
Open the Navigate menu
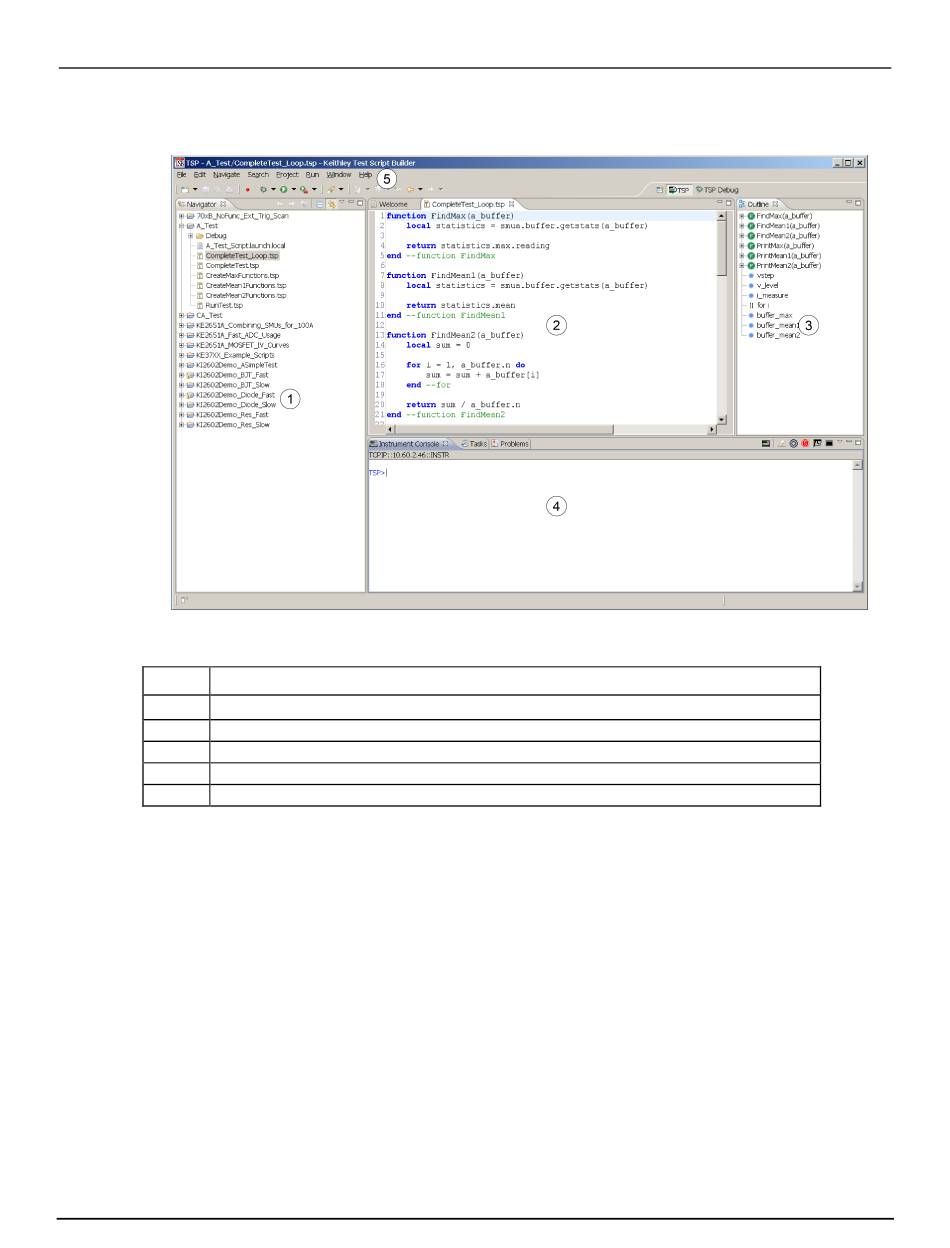click(226, 174)
